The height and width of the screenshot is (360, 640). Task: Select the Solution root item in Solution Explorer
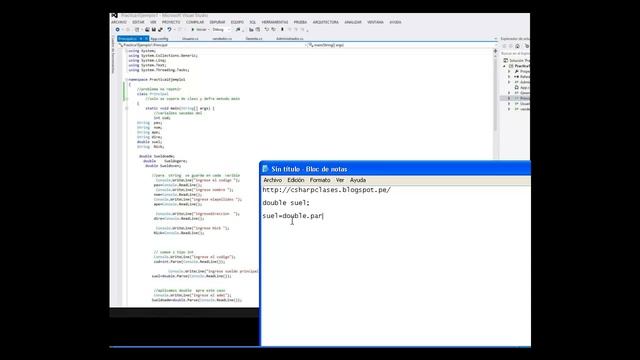click(x=518, y=60)
